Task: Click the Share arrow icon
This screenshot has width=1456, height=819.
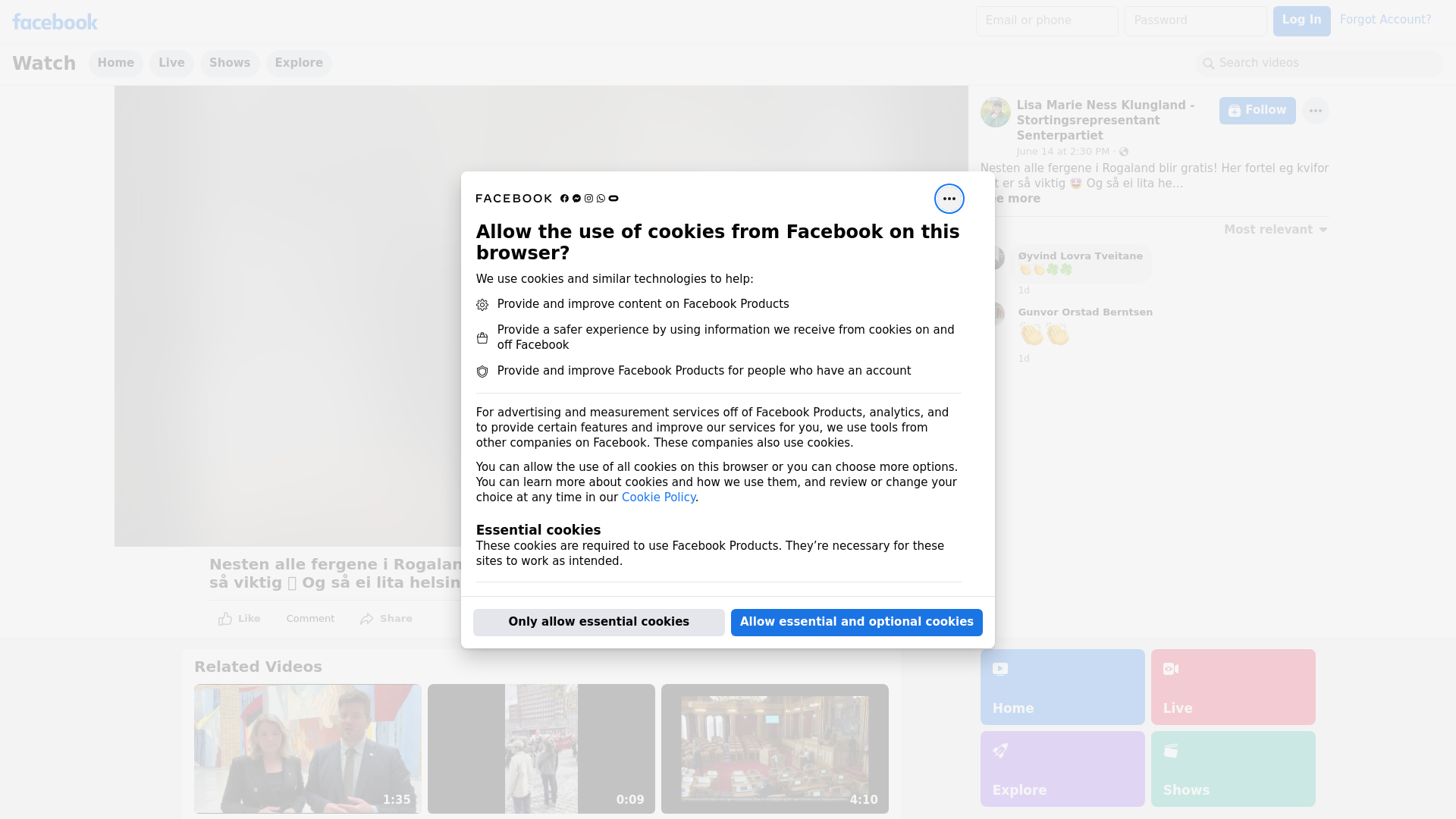Action: point(367,619)
